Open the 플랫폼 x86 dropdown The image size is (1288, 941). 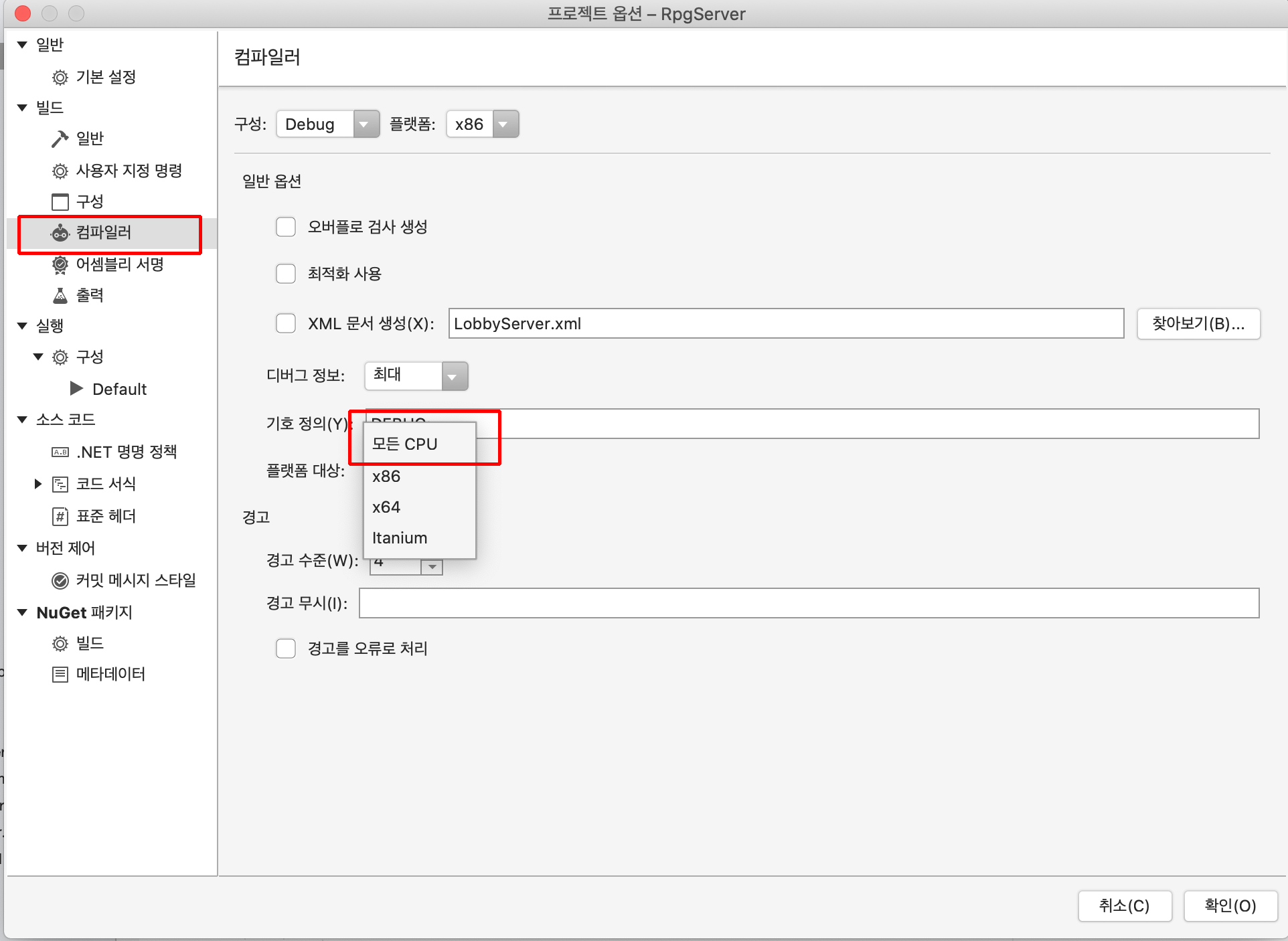482,124
